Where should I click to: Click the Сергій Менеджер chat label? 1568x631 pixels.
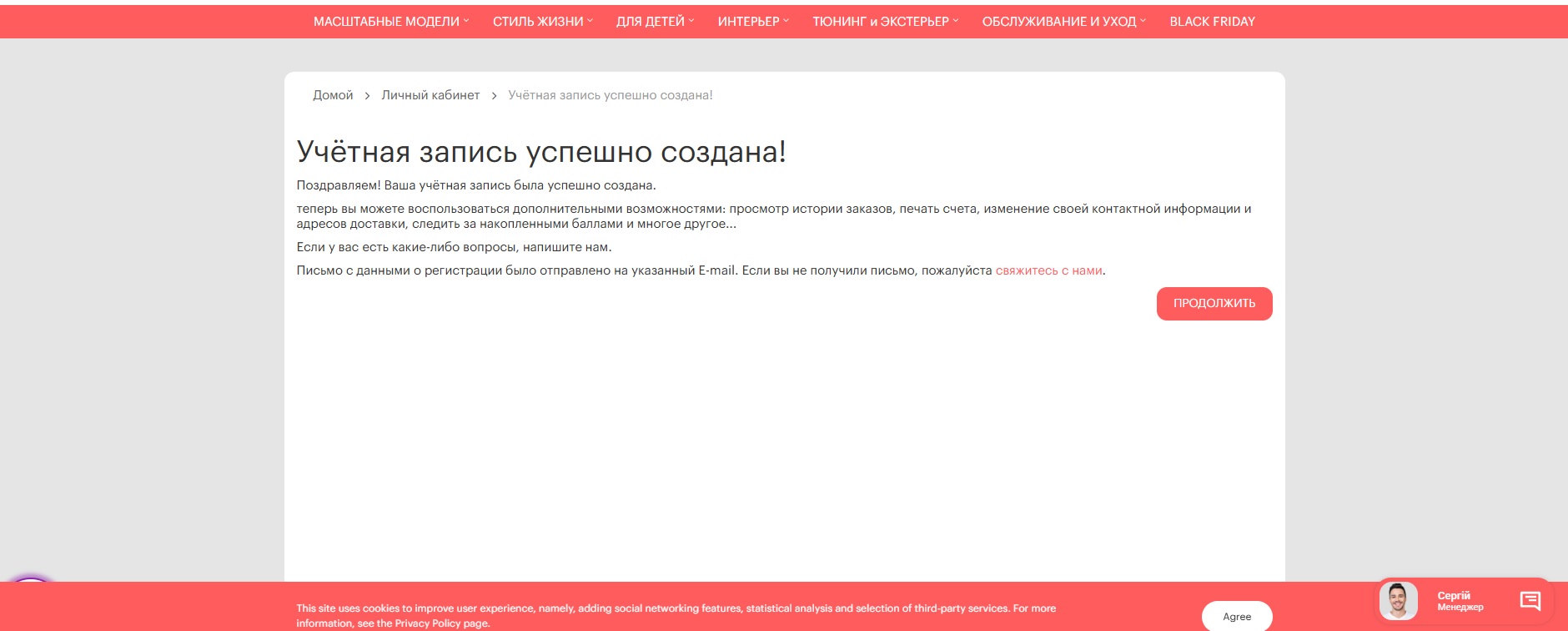click(x=1460, y=601)
